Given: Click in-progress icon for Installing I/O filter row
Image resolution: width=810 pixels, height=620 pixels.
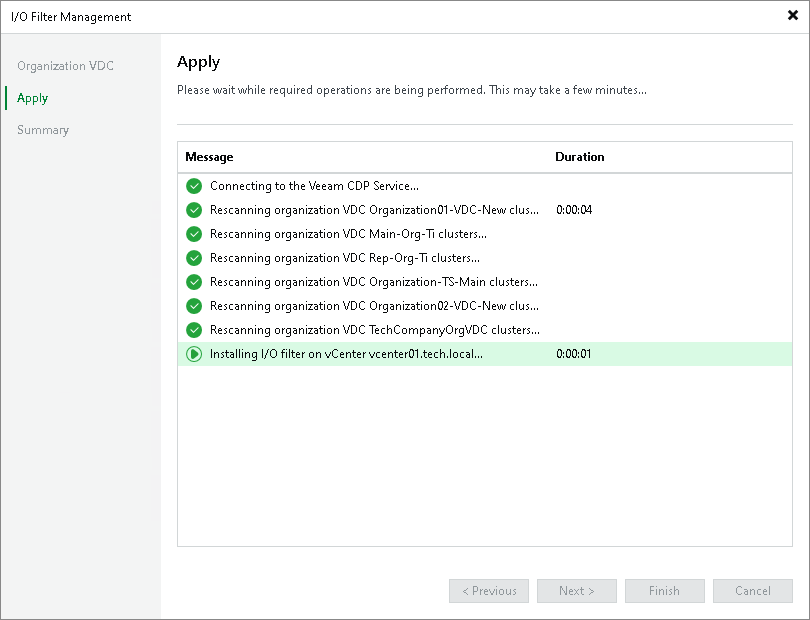Looking at the screenshot, I should 194,354.
